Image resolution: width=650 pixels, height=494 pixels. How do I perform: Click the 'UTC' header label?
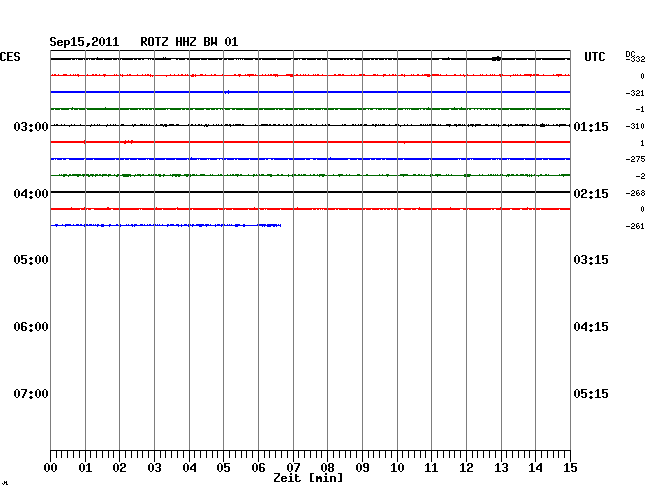594,57
